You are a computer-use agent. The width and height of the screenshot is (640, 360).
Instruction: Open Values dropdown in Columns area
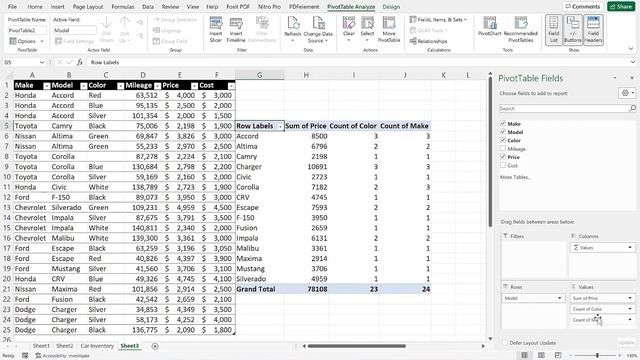[x=630, y=248]
